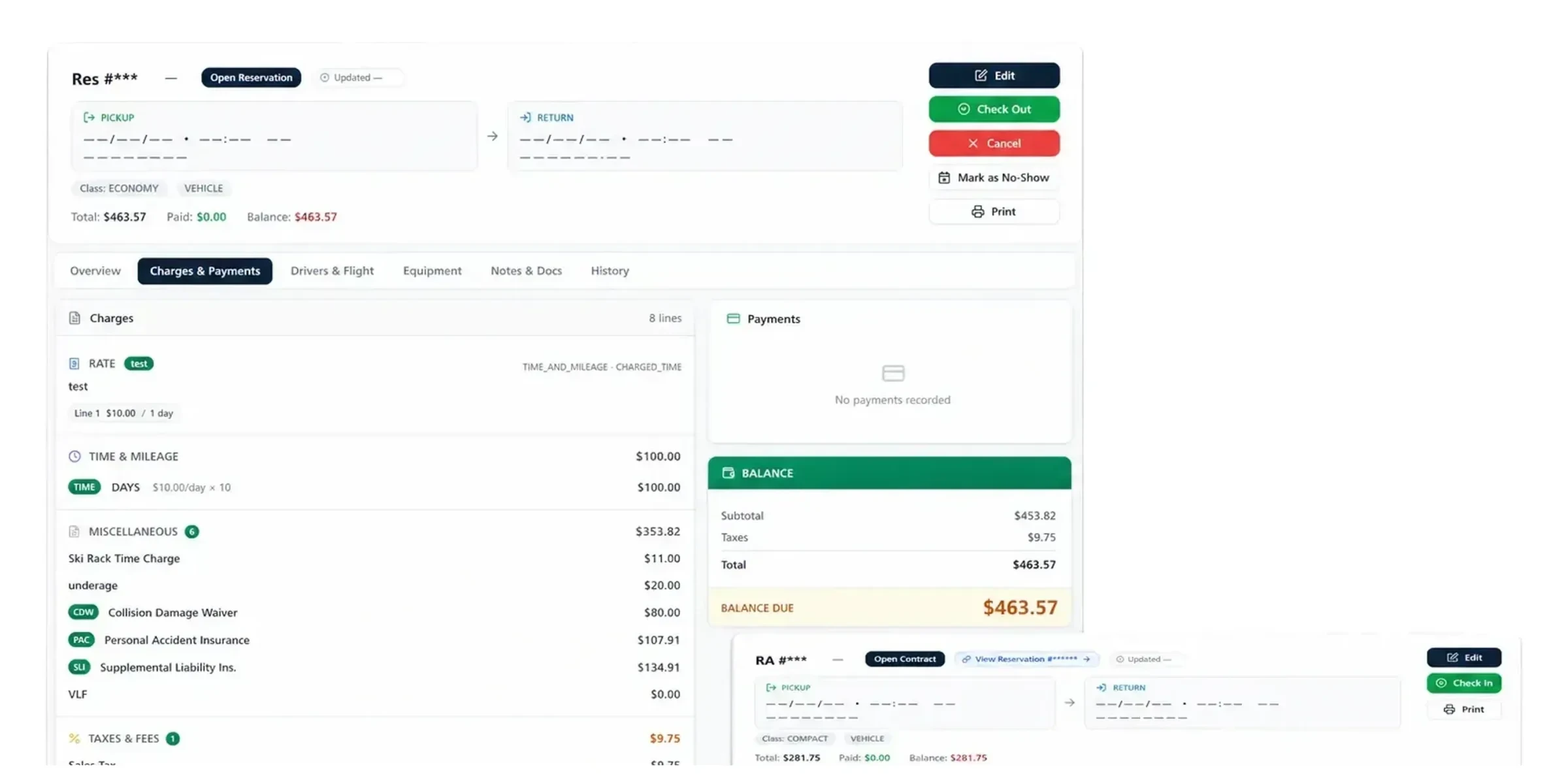1568x784 pixels.
Task: Click the Balance wallet icon
Action: pyautogui.click(x=728, y=473)
